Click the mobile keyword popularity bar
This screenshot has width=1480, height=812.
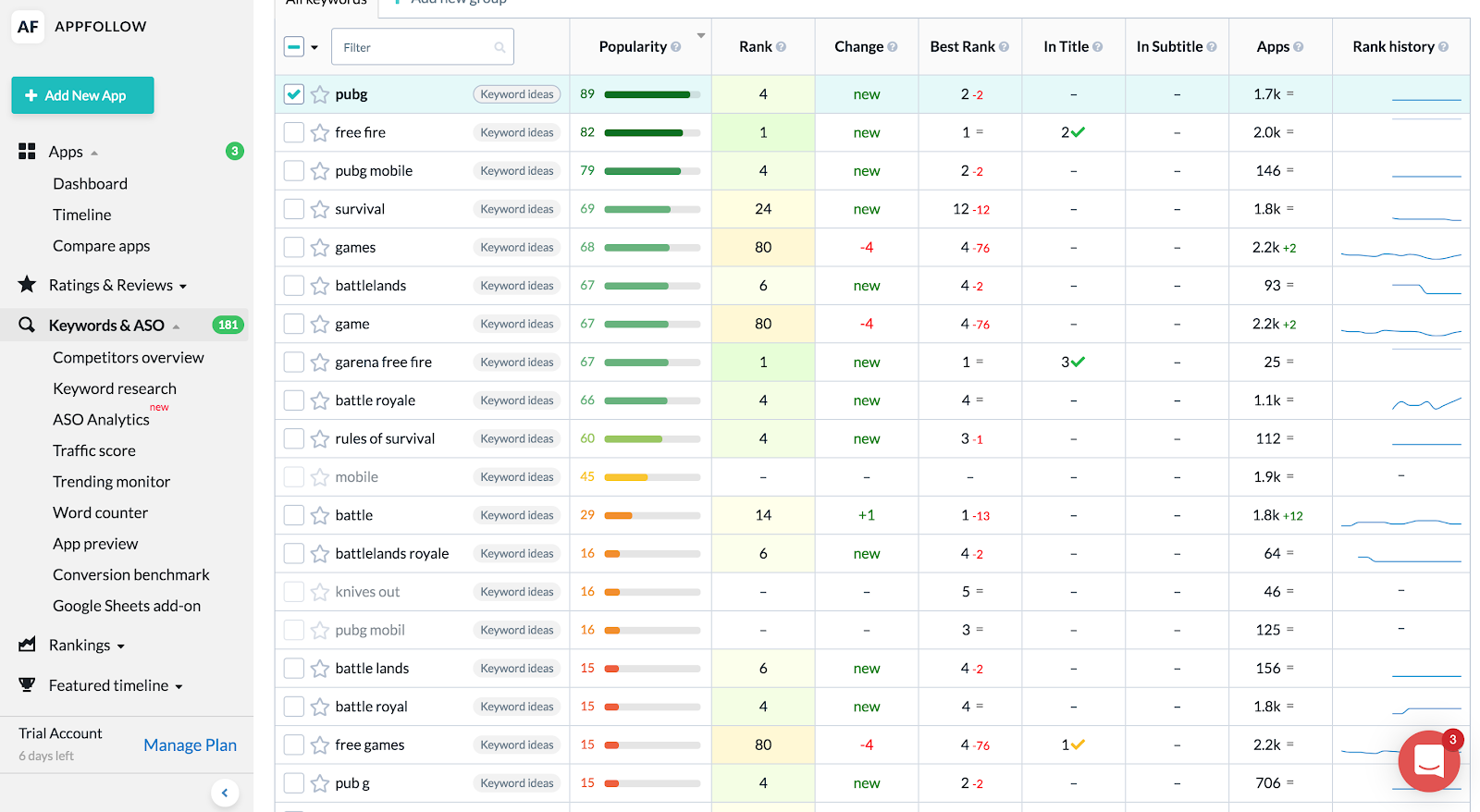click(x=652, y=477)
